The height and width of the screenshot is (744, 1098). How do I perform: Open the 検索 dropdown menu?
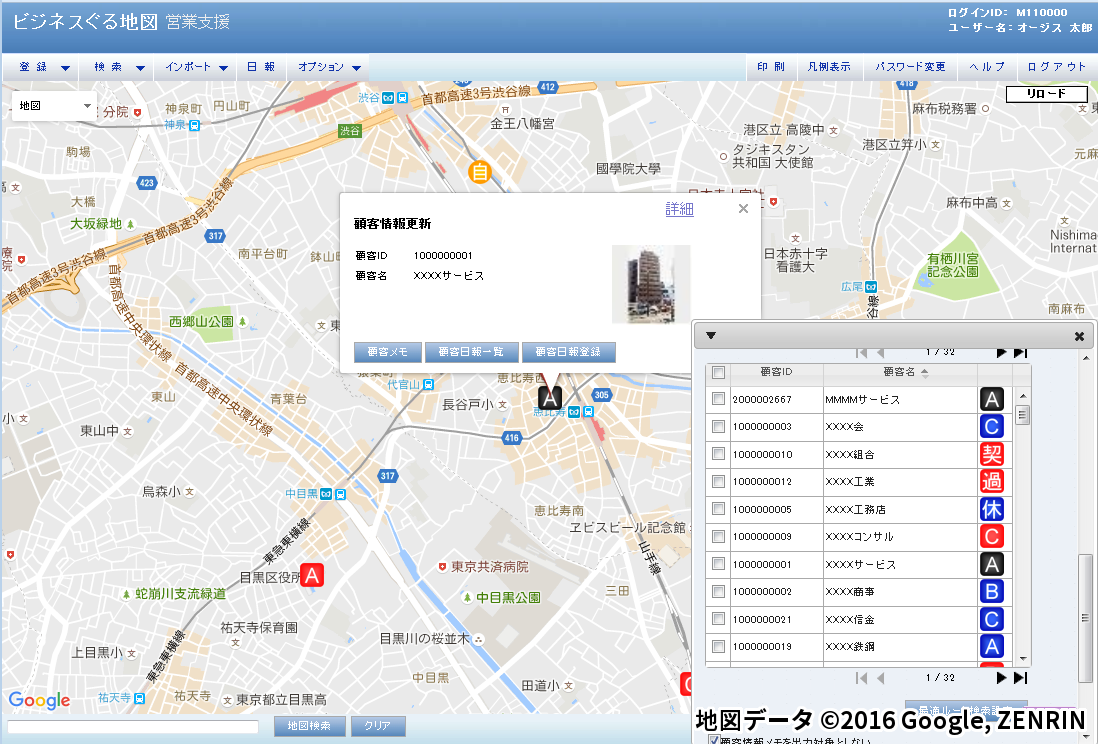118,67
